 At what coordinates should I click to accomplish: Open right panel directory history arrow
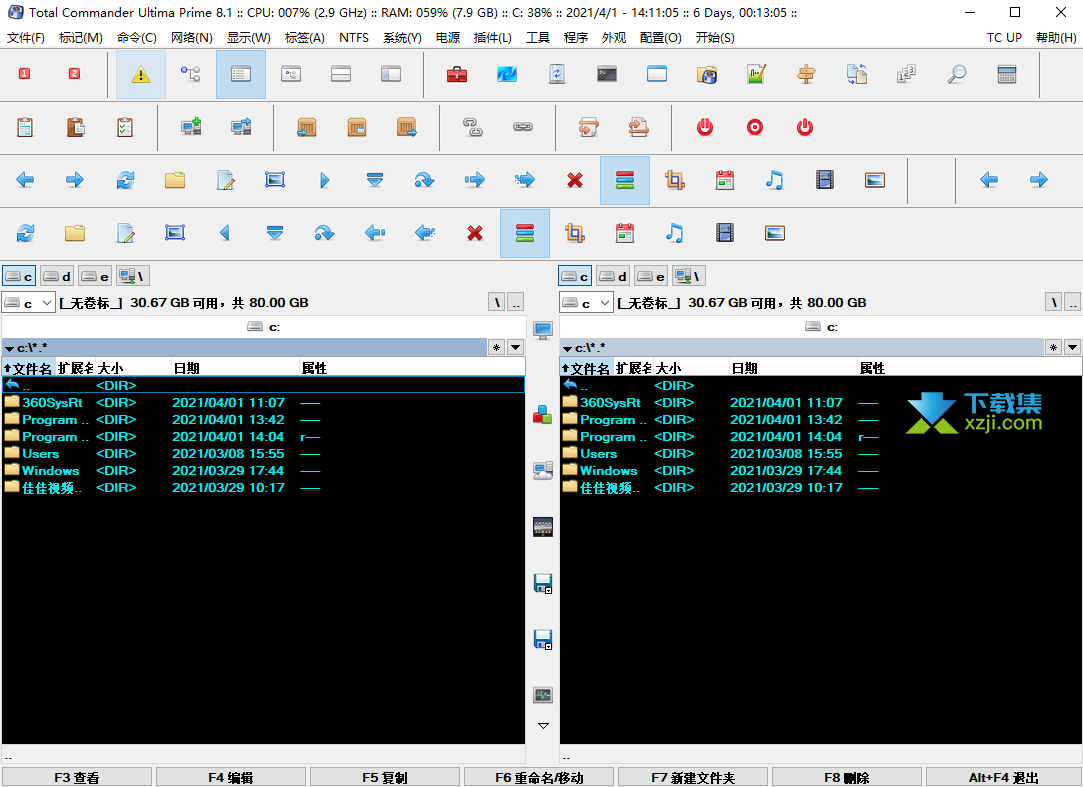tap(1072, 348)
